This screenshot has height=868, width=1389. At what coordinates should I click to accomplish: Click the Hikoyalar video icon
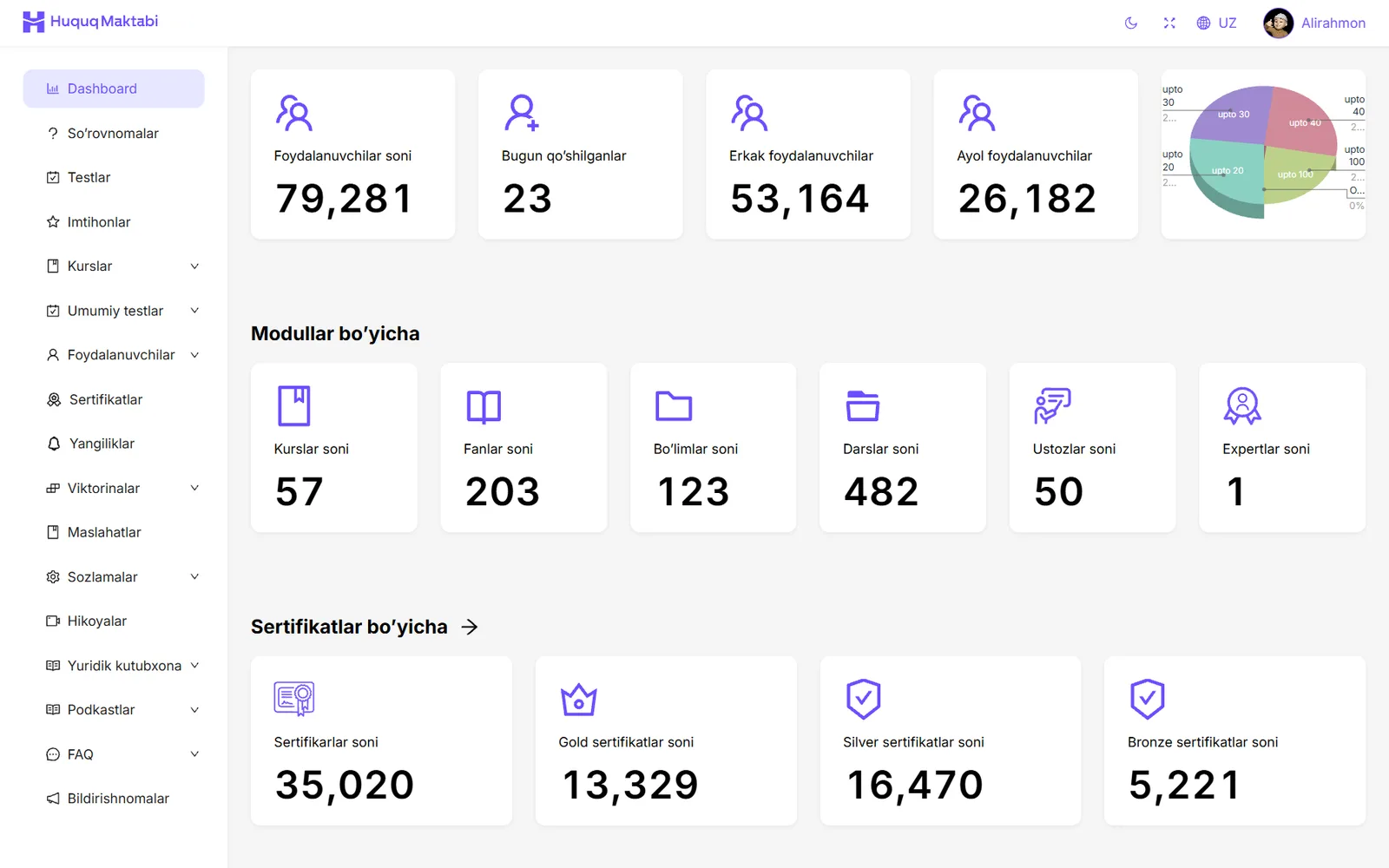(x=53, y=621)
